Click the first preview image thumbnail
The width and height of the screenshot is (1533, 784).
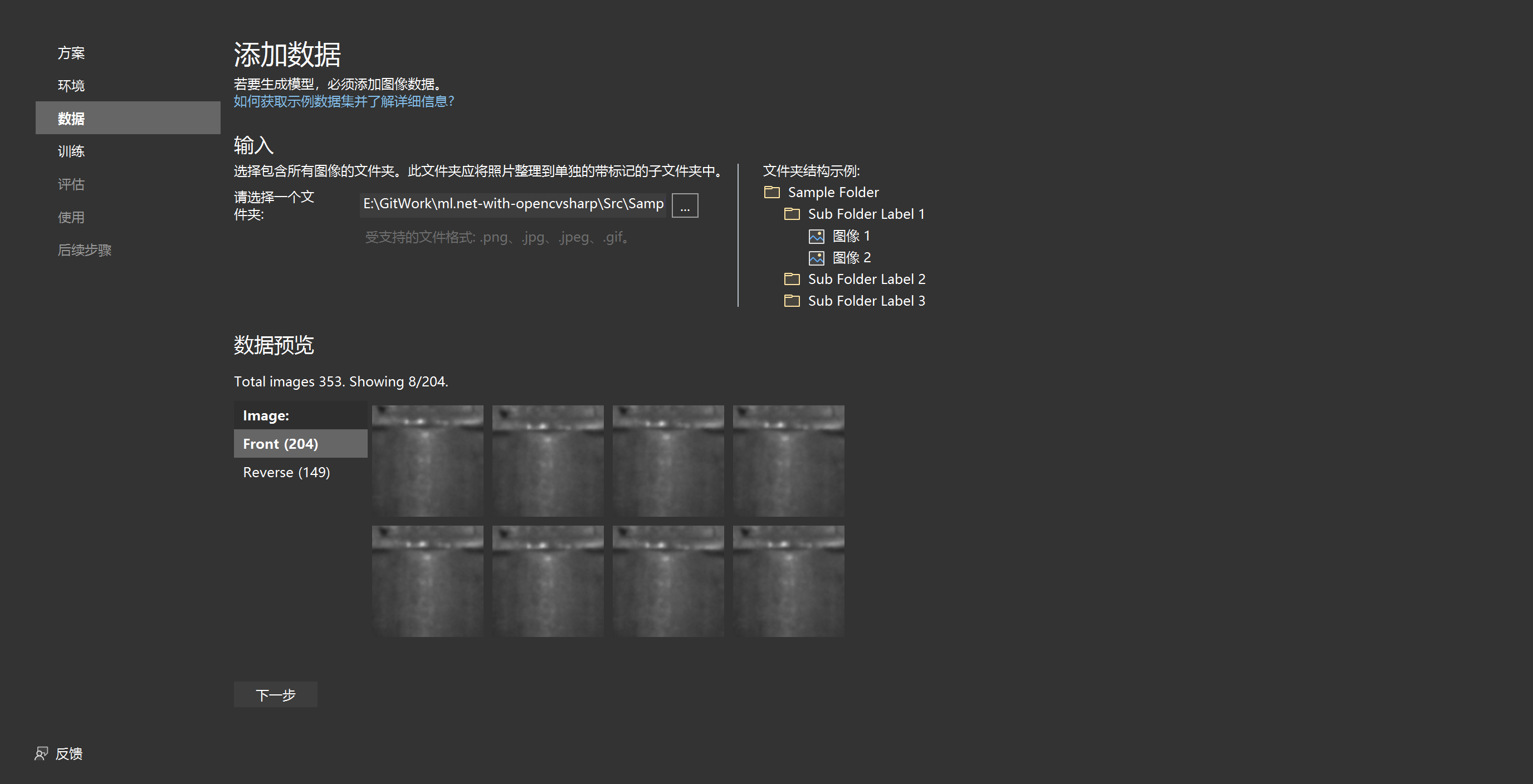click(x=427, y=460)
